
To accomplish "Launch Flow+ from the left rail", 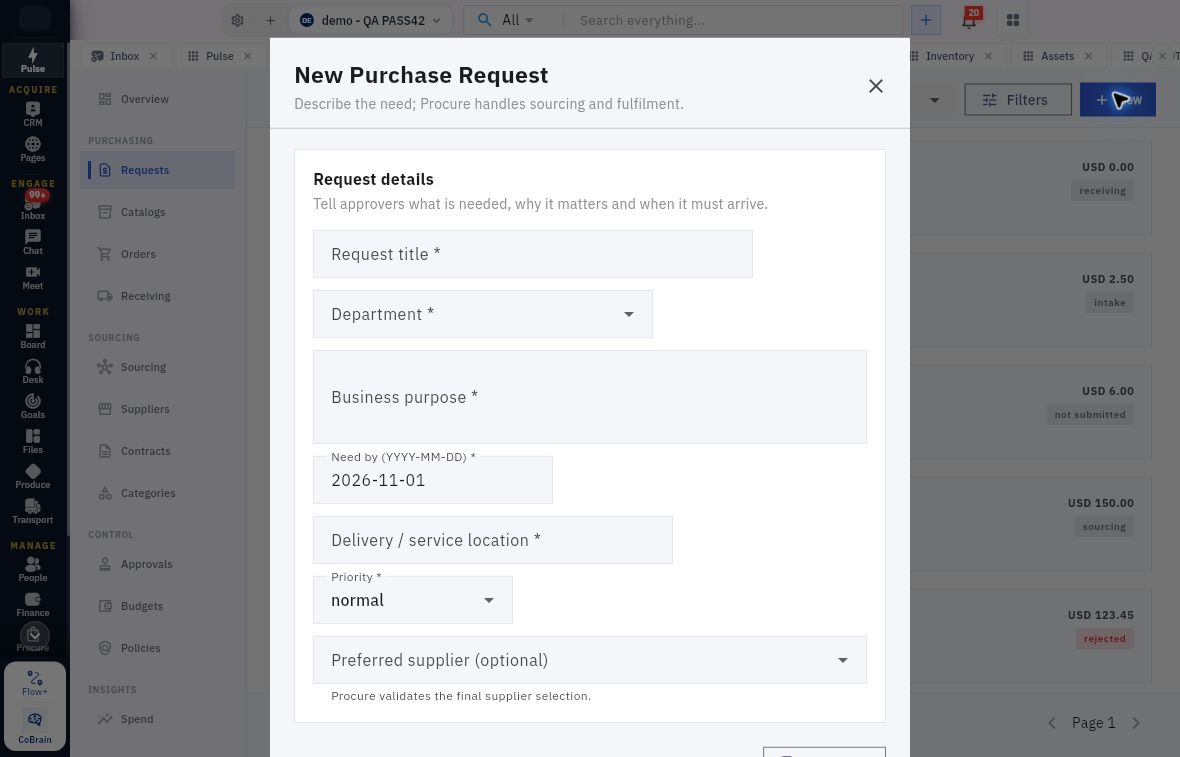I will coord(35,683).
